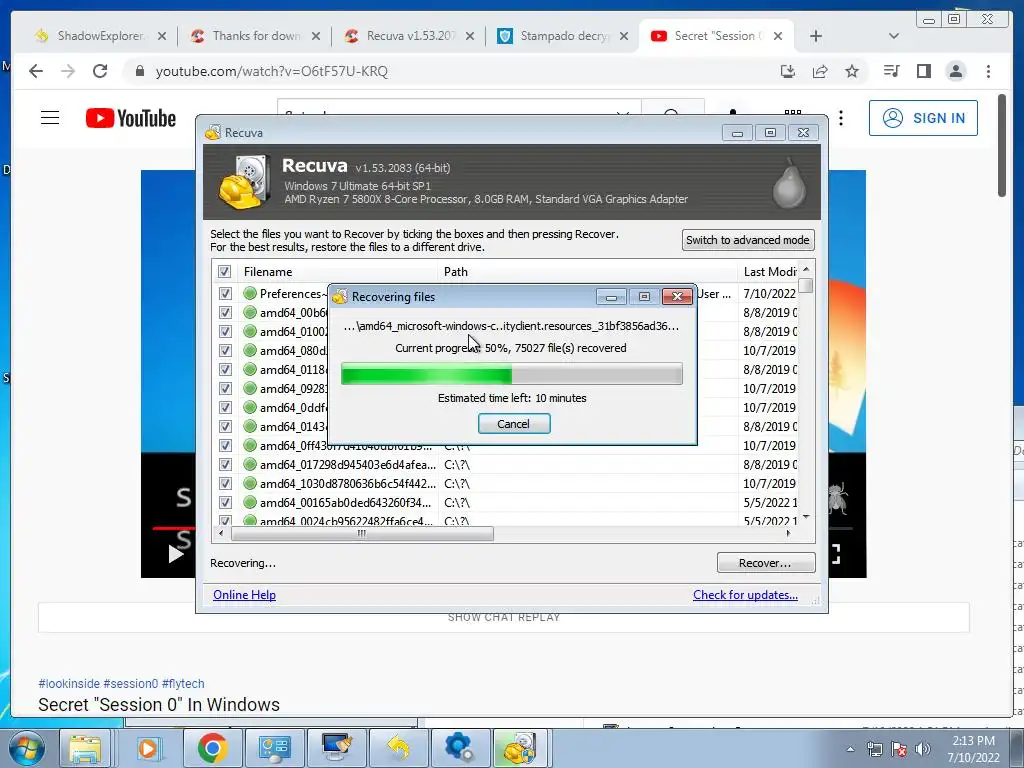This screenshot has width=1024, height=768.
Task: Open the volume speaker tray icon
Action: 922,749
